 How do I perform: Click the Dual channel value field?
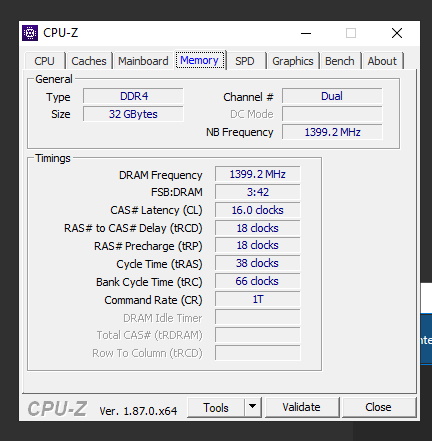pyautogui.click(x=332, y=96)
